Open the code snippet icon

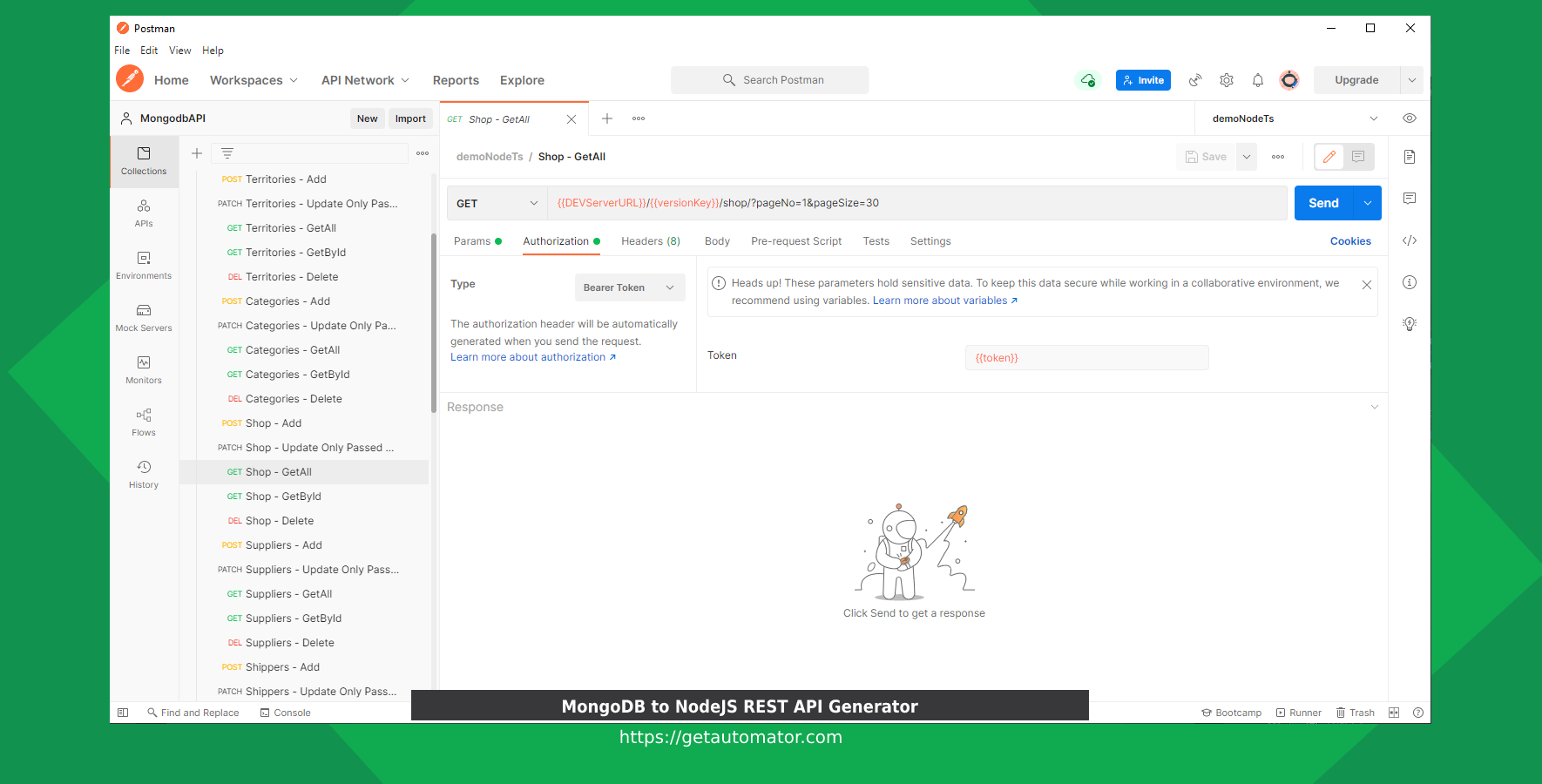tap(1410, 240)
